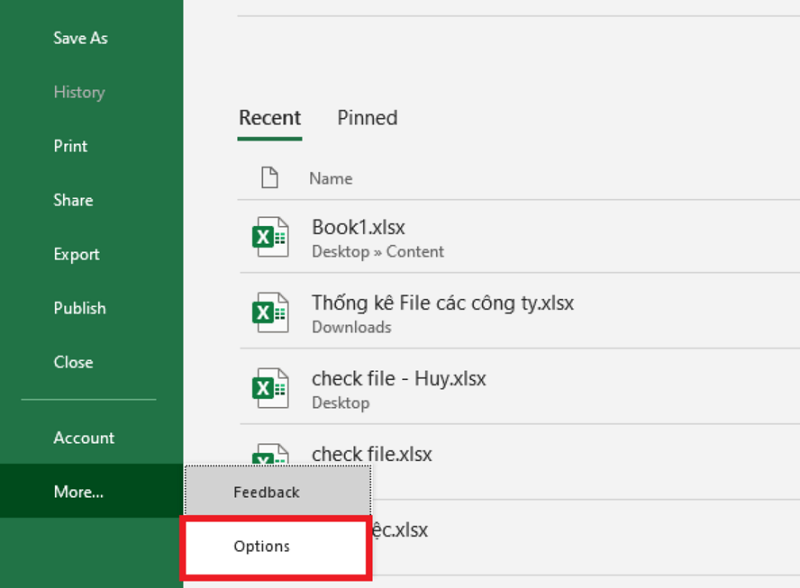This screenshot has width=800, height=588.
Task: Open the Account page
Action: (84, 438)
